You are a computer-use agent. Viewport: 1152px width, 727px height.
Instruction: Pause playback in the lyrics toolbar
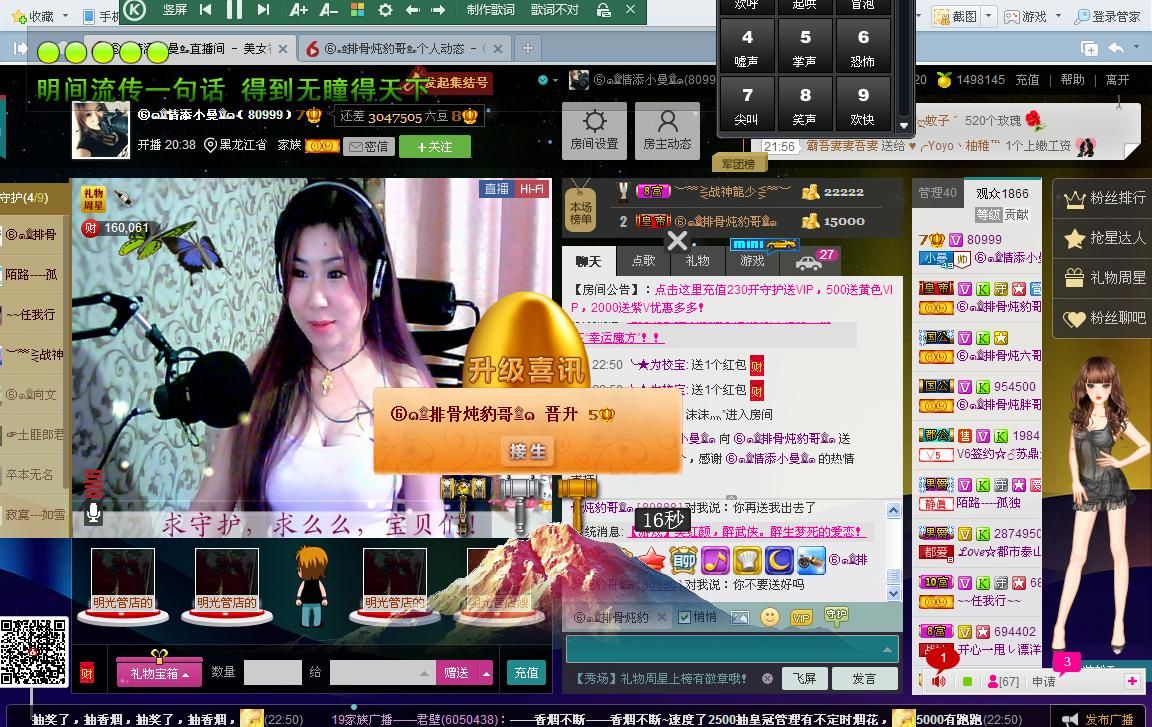pyautogui.click(x=234, y=10)
